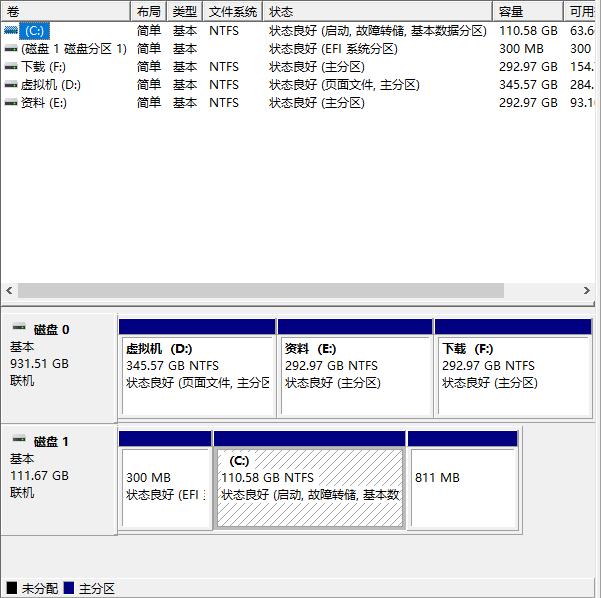Sort by the 布局 column header
601x598 pixels.
click(149, 12)
